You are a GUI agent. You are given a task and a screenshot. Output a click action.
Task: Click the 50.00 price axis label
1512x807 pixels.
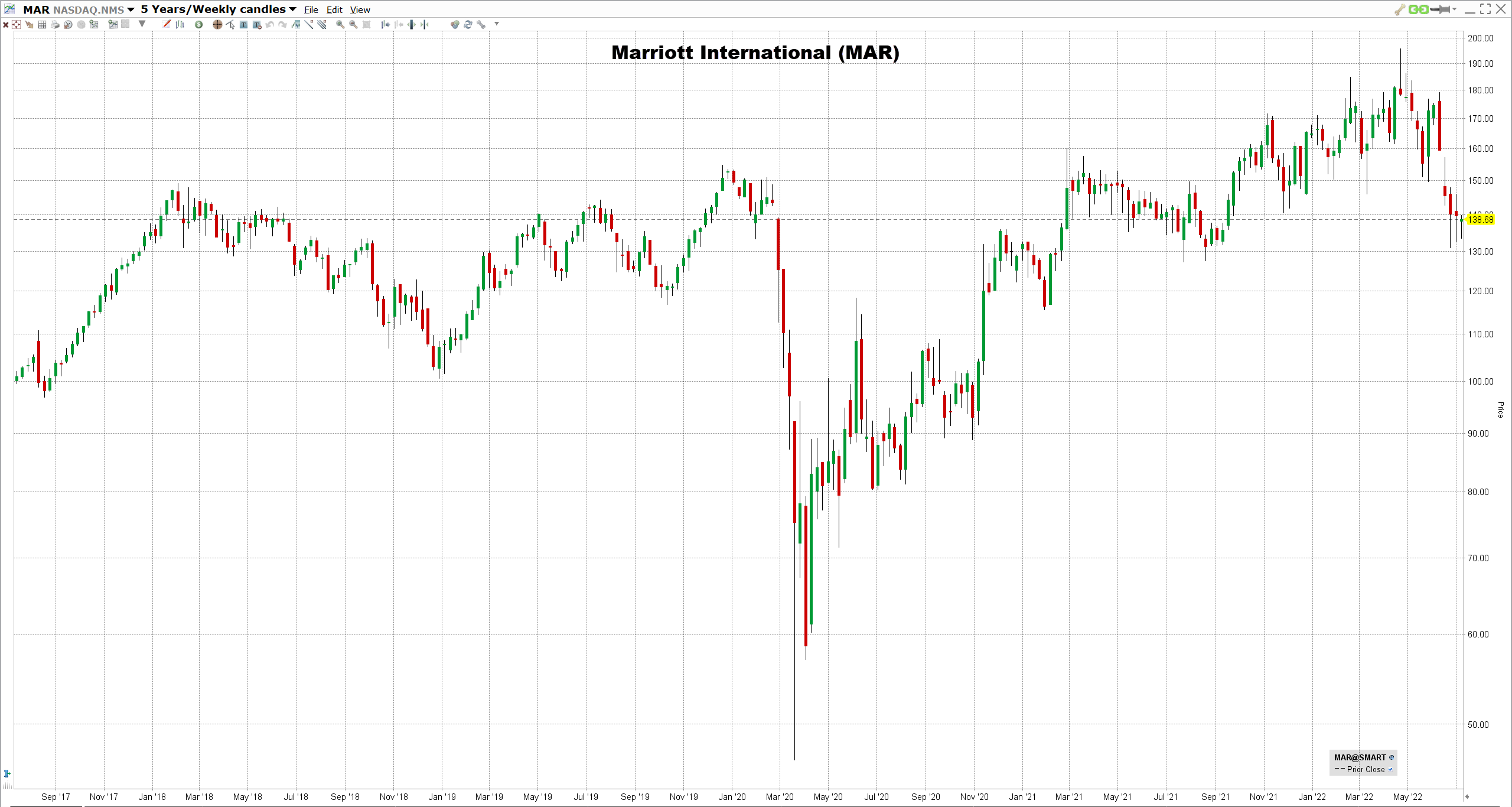click(x=1478, y=724)
